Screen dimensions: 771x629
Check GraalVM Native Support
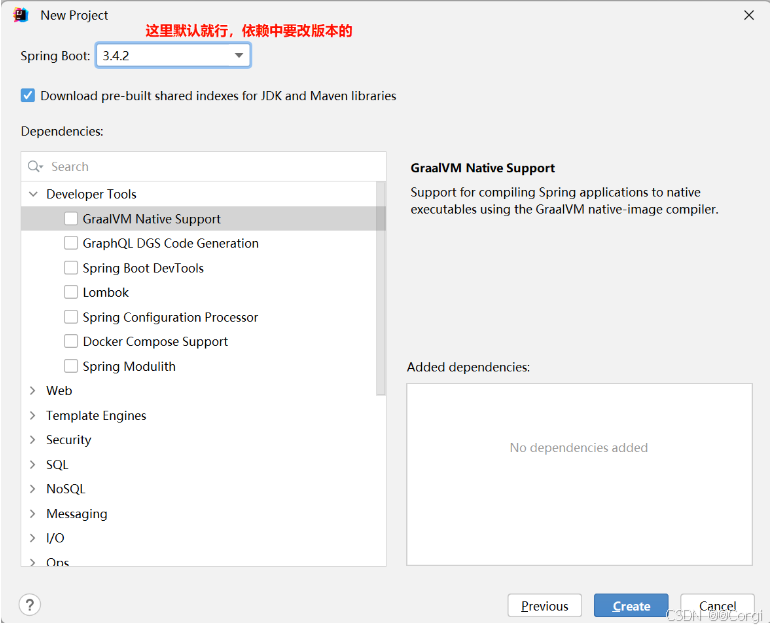point(71,218)
